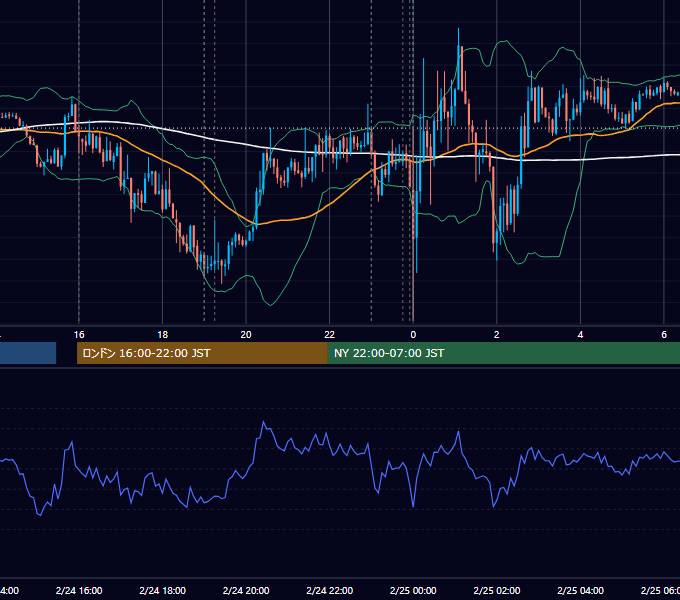The image size is (680, 600).
Task: Click the 2/24 16:00 time label
Action: [79, 590]
